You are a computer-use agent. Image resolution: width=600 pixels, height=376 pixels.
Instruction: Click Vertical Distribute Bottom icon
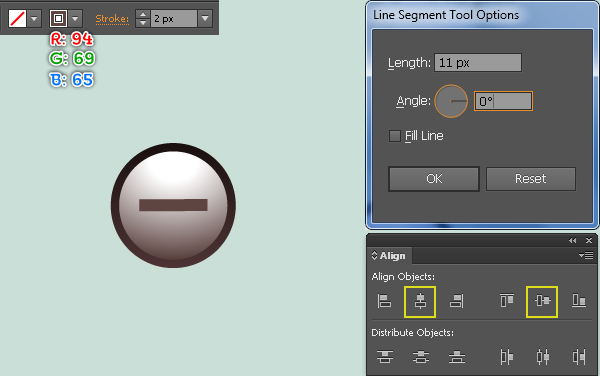point(457,357)
